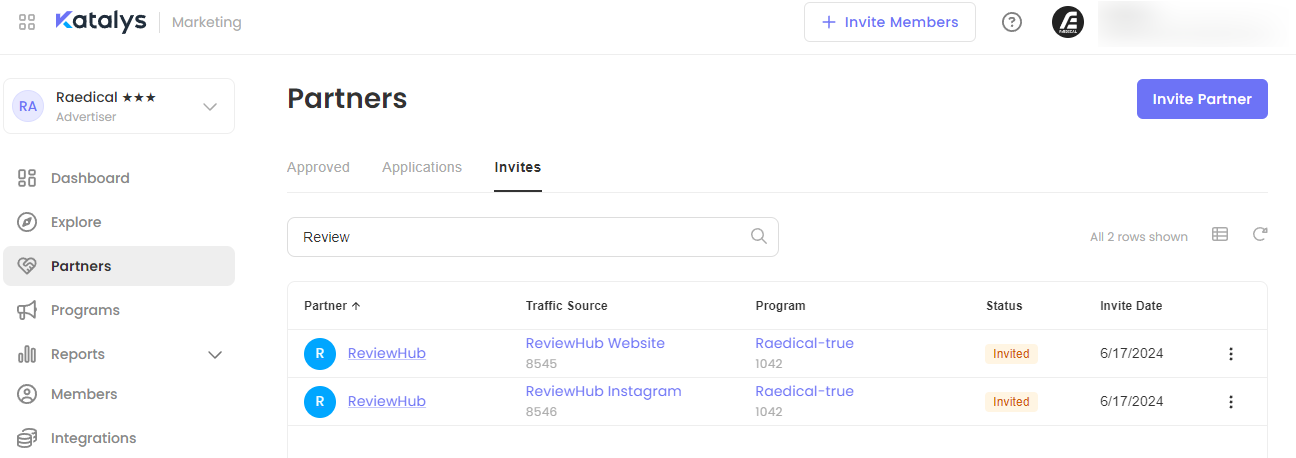Switch to the Approved tab
The image size is (1296, 458).
pyautogui.click(x=318, y=167)
